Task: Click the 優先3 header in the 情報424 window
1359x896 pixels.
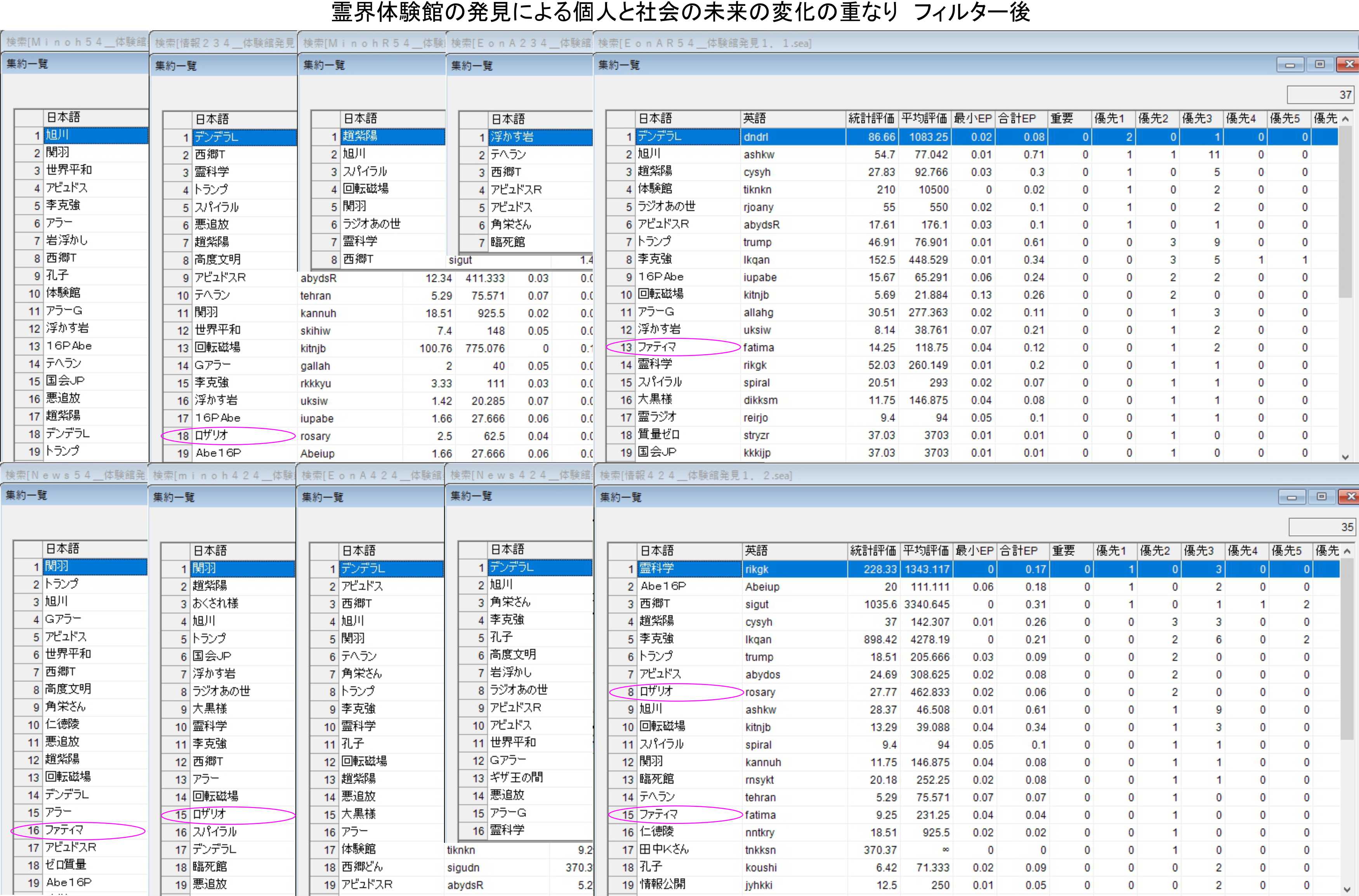Action: pyautogui.click(x=1203, y=551)
